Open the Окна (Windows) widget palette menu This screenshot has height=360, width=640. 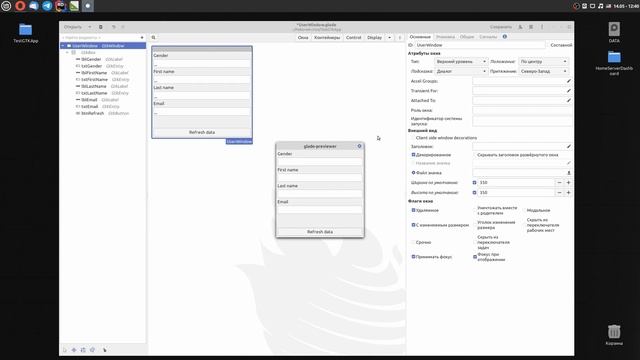[x=303, y=38]
